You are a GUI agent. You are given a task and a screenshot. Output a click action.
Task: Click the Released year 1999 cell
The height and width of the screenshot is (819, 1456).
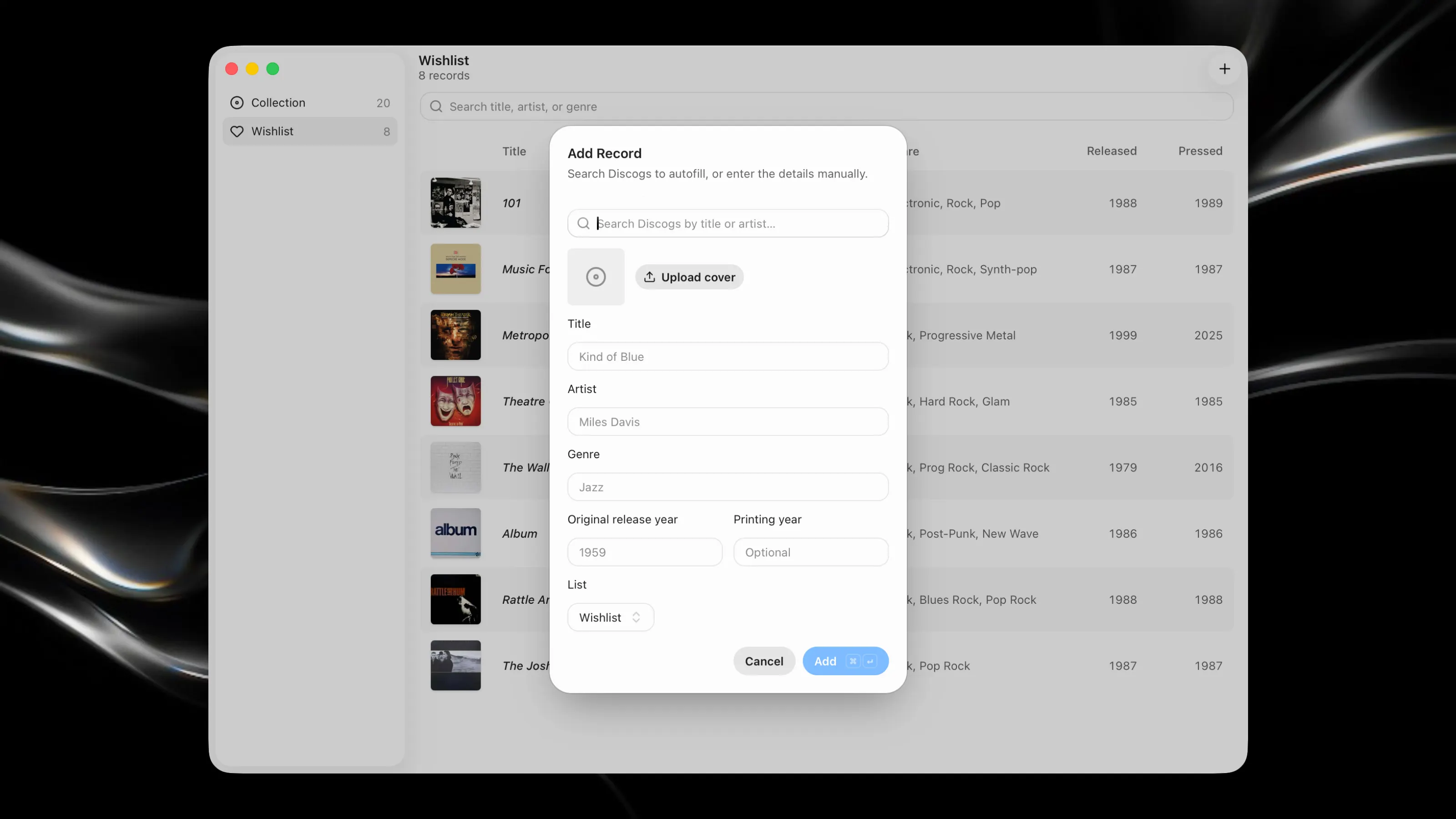point(1122,336)
